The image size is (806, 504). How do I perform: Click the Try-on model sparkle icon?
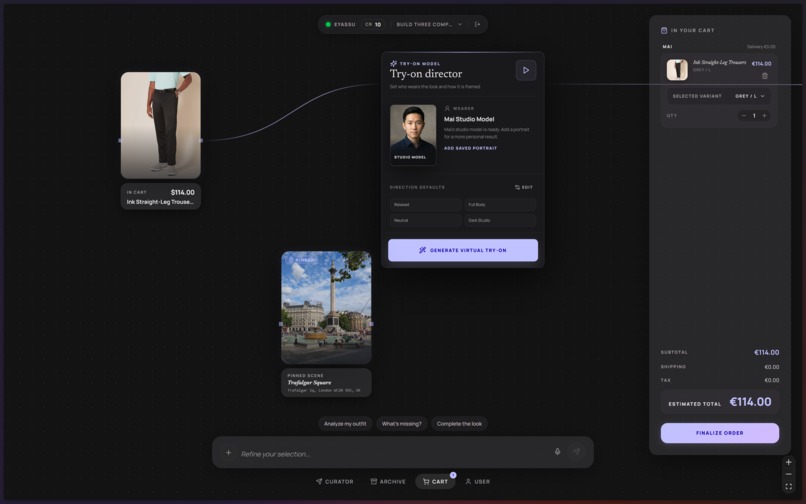(x=393, y=64)
